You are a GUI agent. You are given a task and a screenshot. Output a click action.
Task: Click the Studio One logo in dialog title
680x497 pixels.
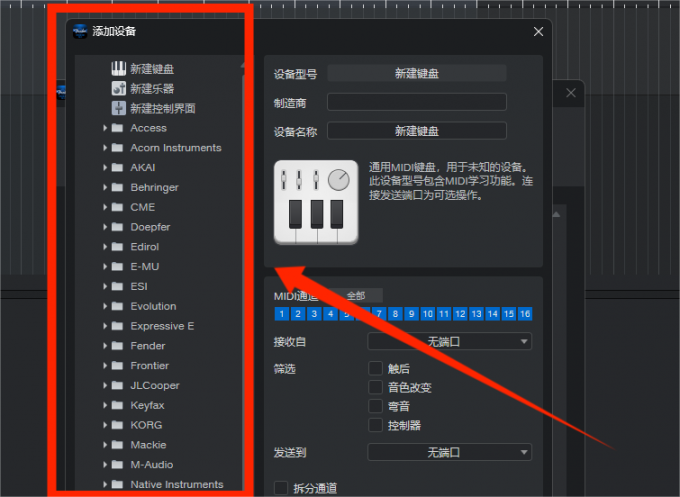(80, 31)
